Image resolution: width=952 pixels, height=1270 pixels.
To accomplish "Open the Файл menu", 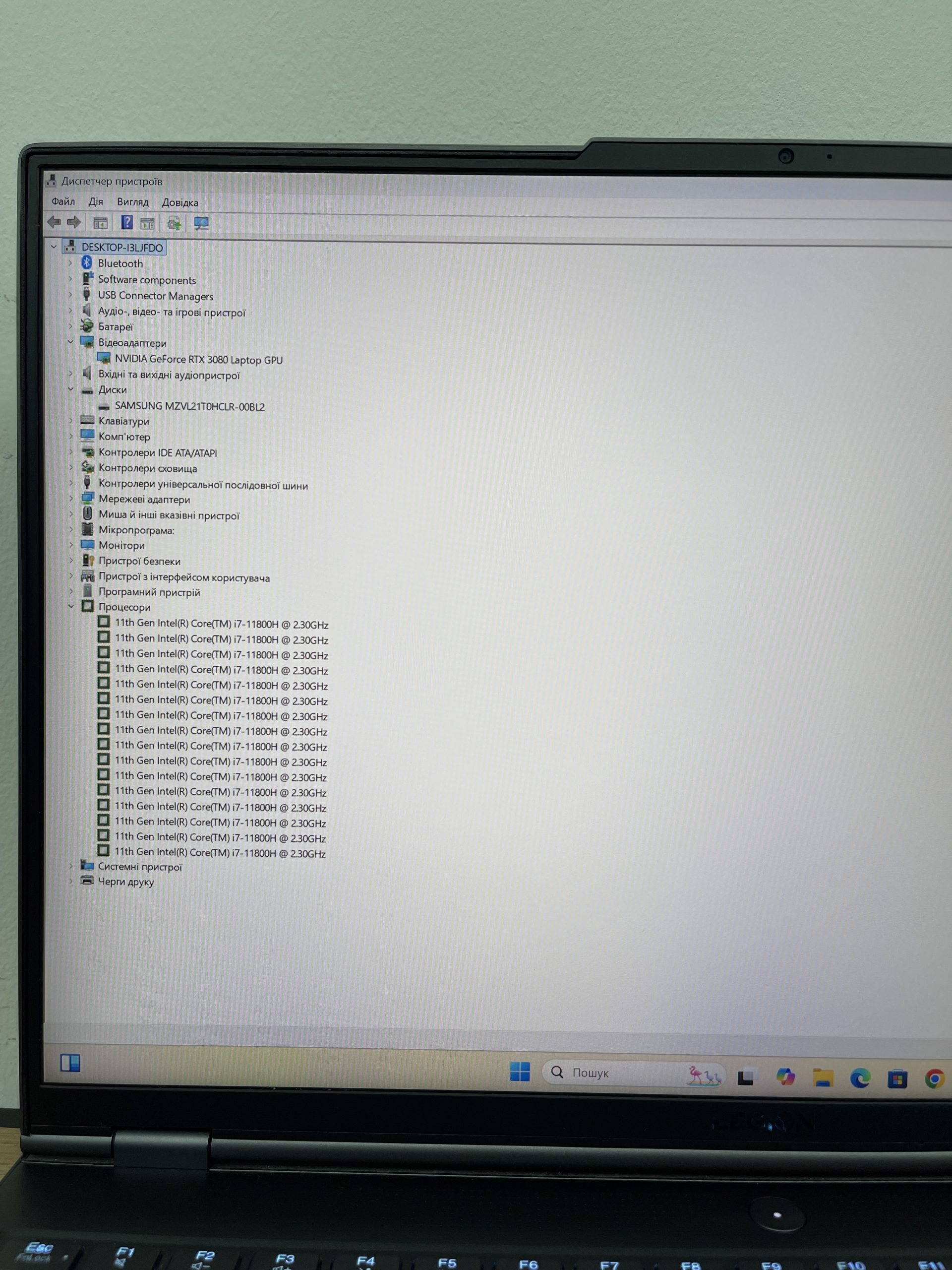I will click(x=63, y=201).
